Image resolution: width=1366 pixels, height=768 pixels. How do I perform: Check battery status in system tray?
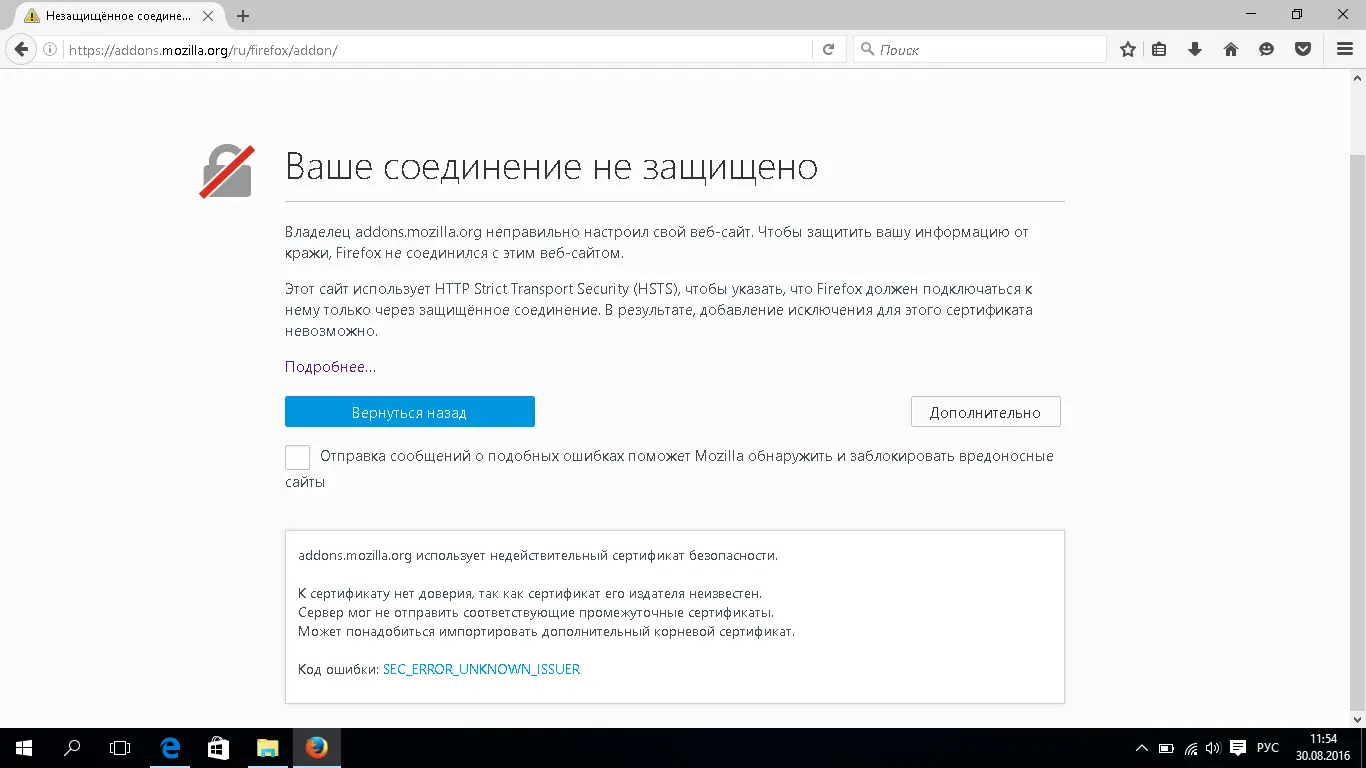[1166, 748]
